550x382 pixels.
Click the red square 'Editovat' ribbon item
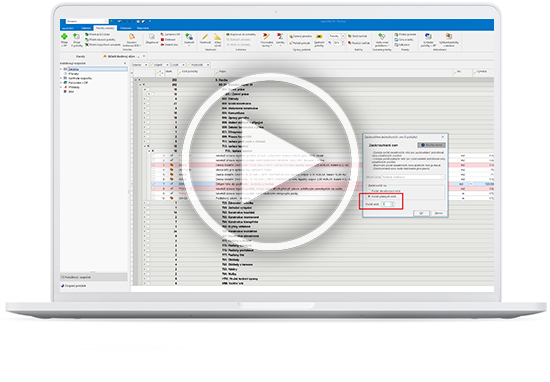[x=168, y=40]
